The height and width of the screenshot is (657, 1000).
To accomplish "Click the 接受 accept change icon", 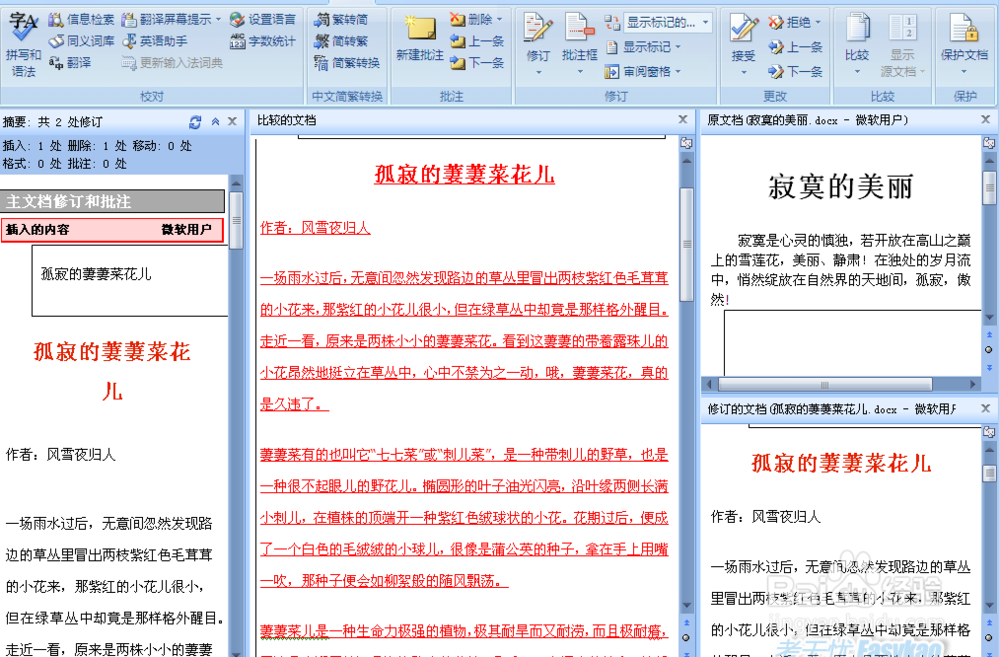I will [x=744, y=27].
